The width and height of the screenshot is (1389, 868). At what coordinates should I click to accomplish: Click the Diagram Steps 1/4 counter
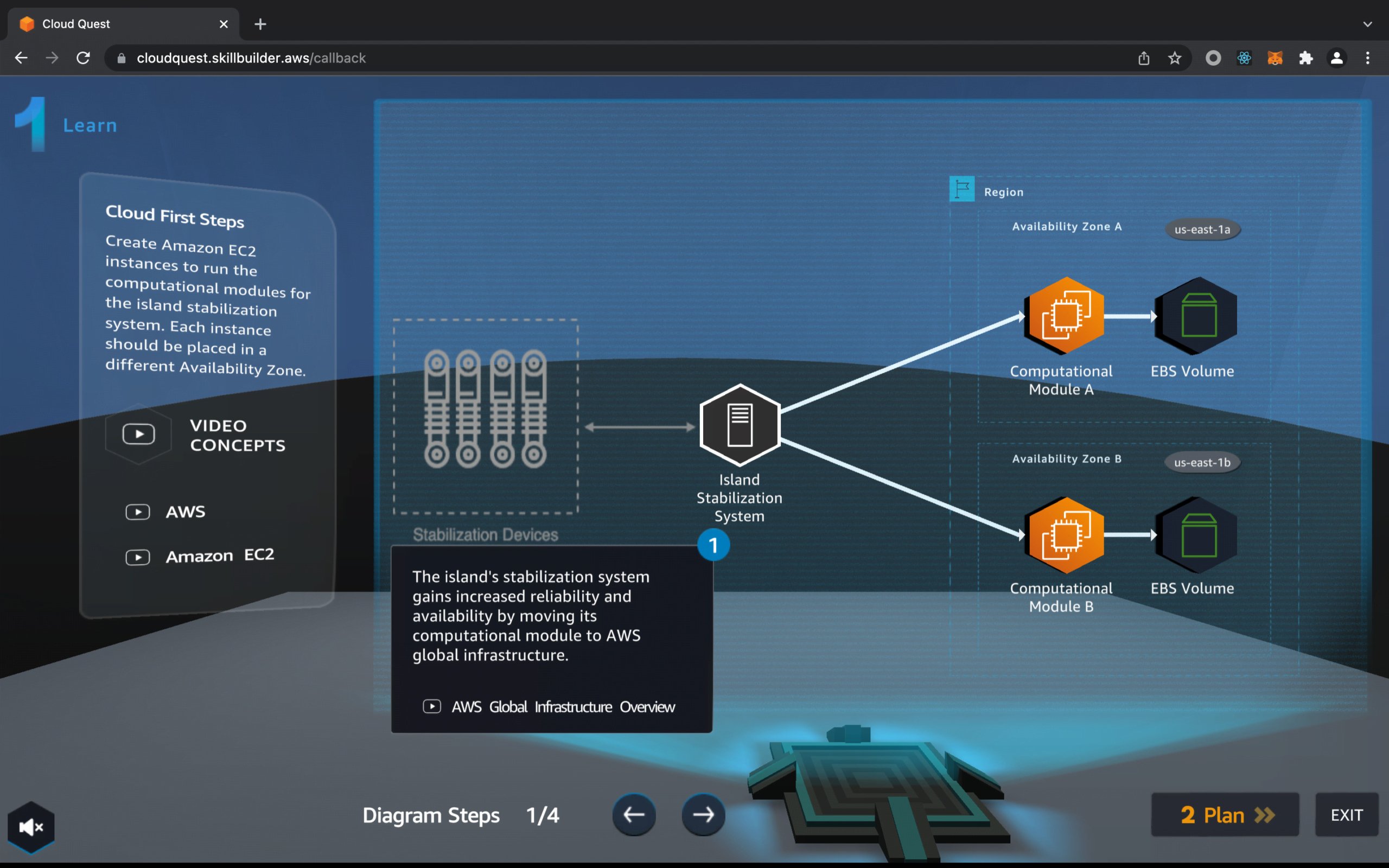461,815
